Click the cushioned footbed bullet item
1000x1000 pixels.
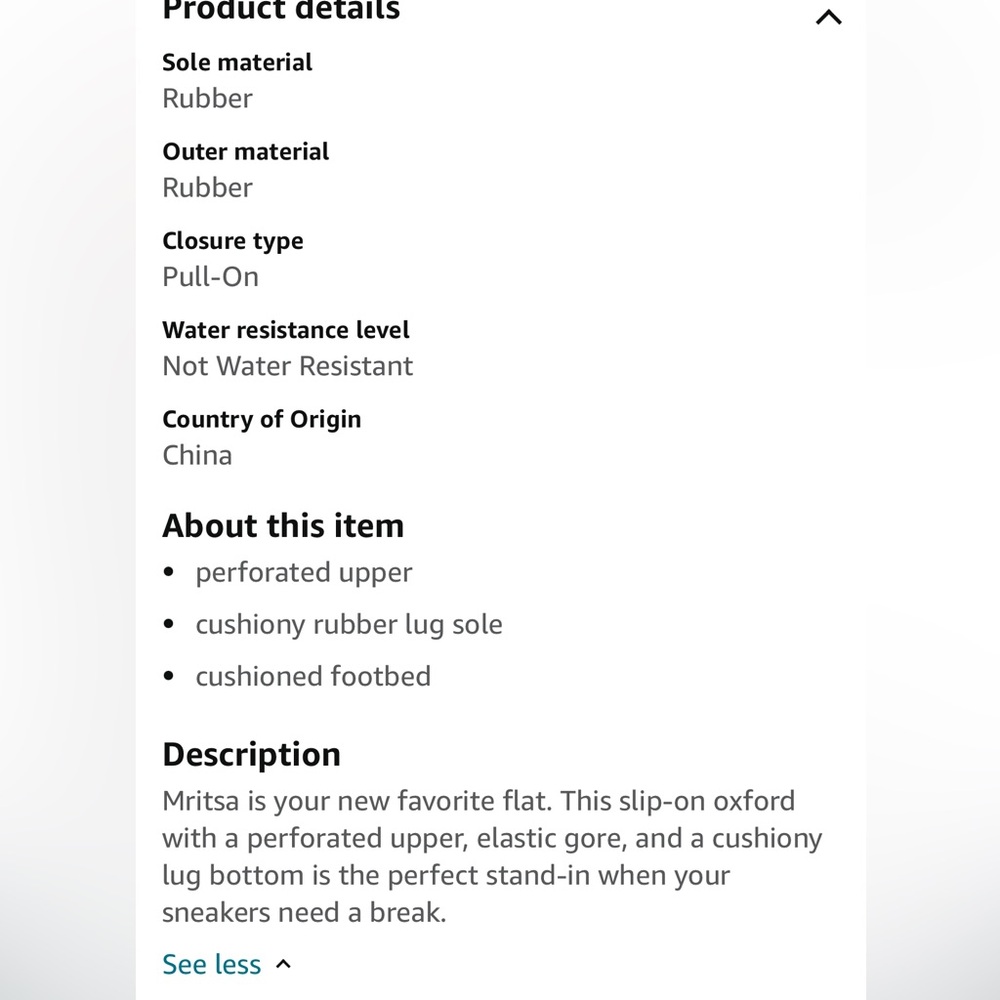pyautogui.click(x=313, y=677)
